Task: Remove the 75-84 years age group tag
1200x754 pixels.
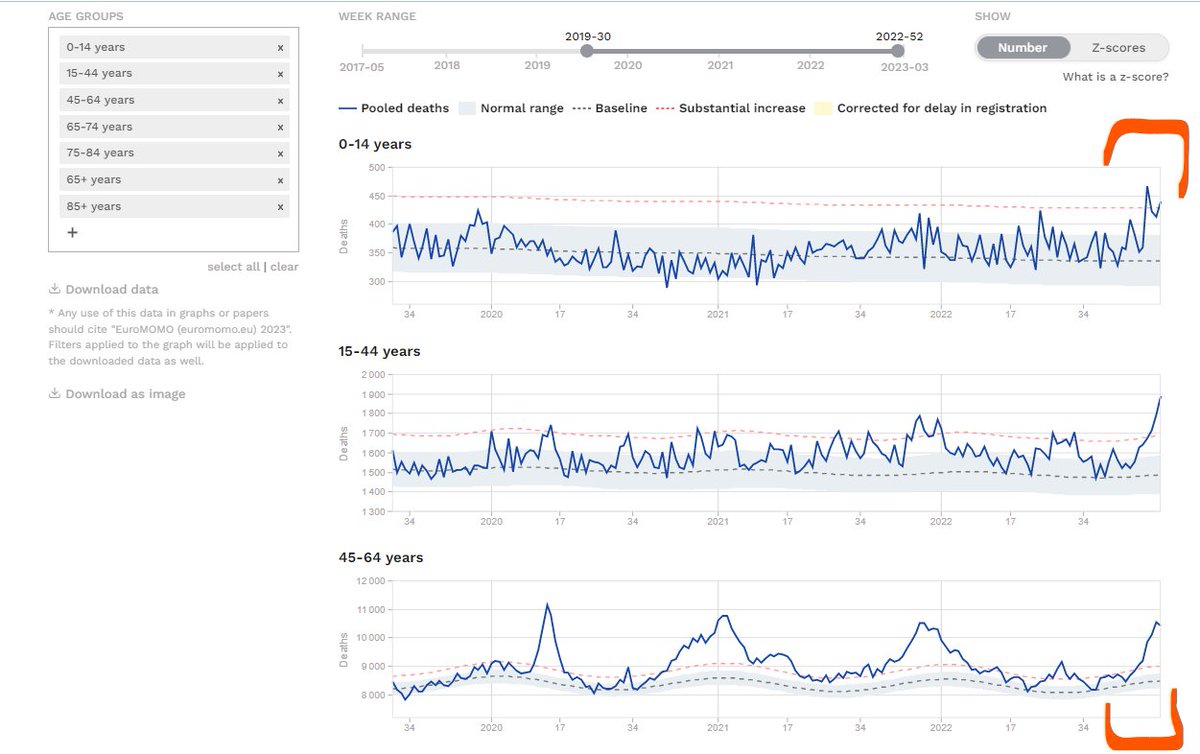Action: [x=280, y=153]
